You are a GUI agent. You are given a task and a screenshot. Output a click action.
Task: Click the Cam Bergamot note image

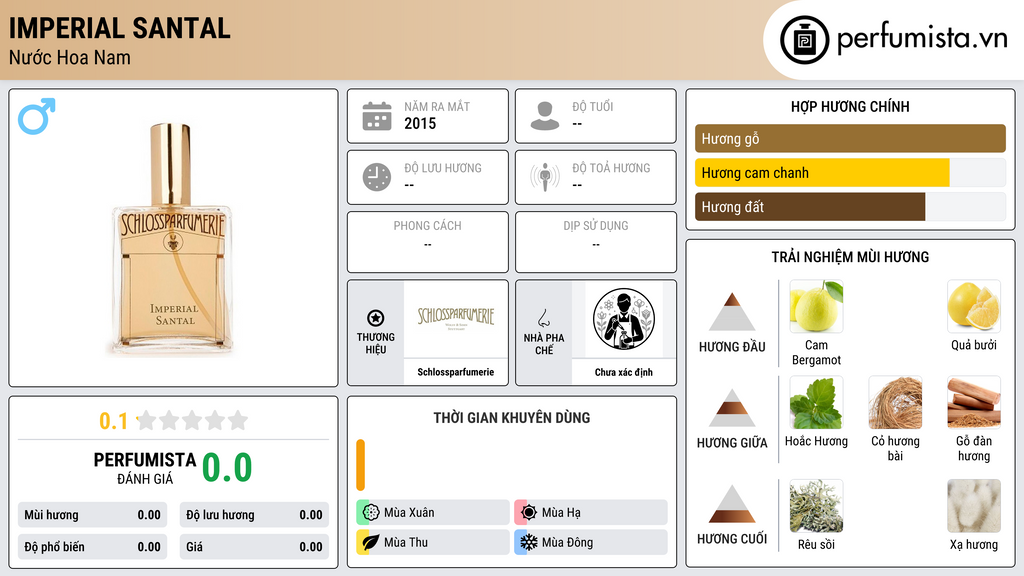click(x=816, y=306)
